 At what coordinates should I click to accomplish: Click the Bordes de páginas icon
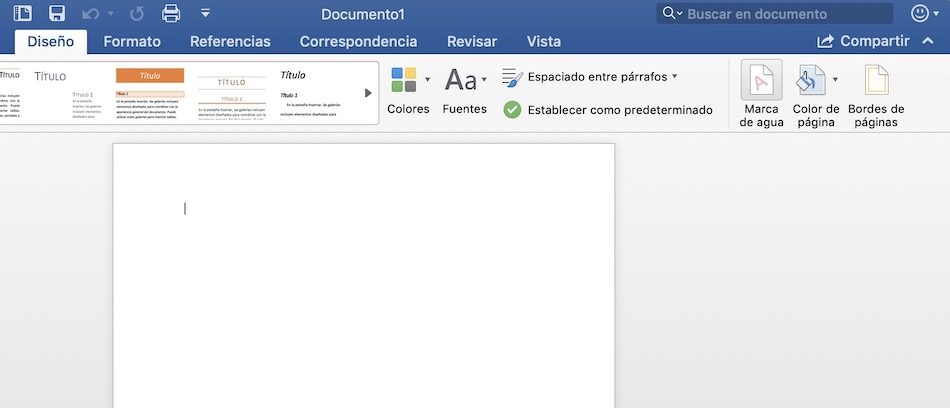876,95
